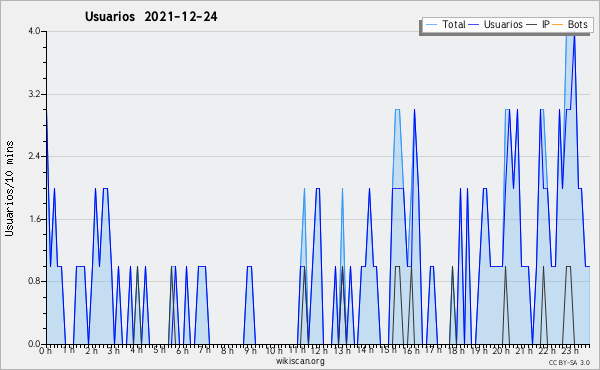The width and height of the screenshot is (600, 370).
Task: Click the y-axis value '1.6'
Action: point(34,219)
